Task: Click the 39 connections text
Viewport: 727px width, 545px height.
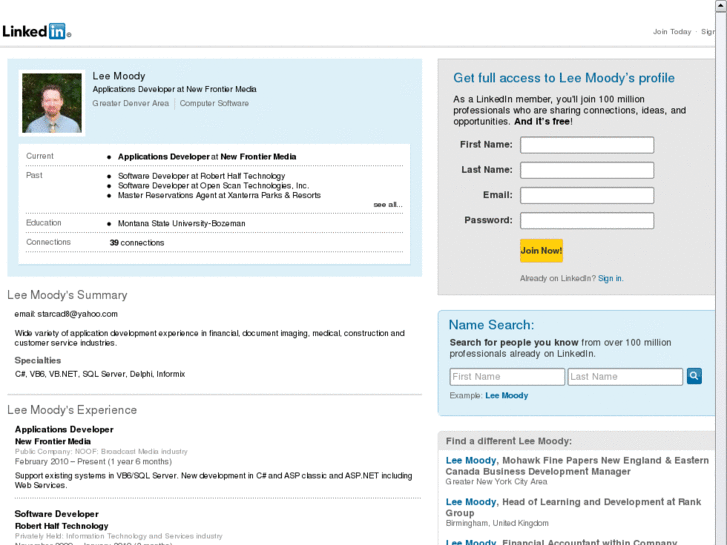Action: pos(137,243)
